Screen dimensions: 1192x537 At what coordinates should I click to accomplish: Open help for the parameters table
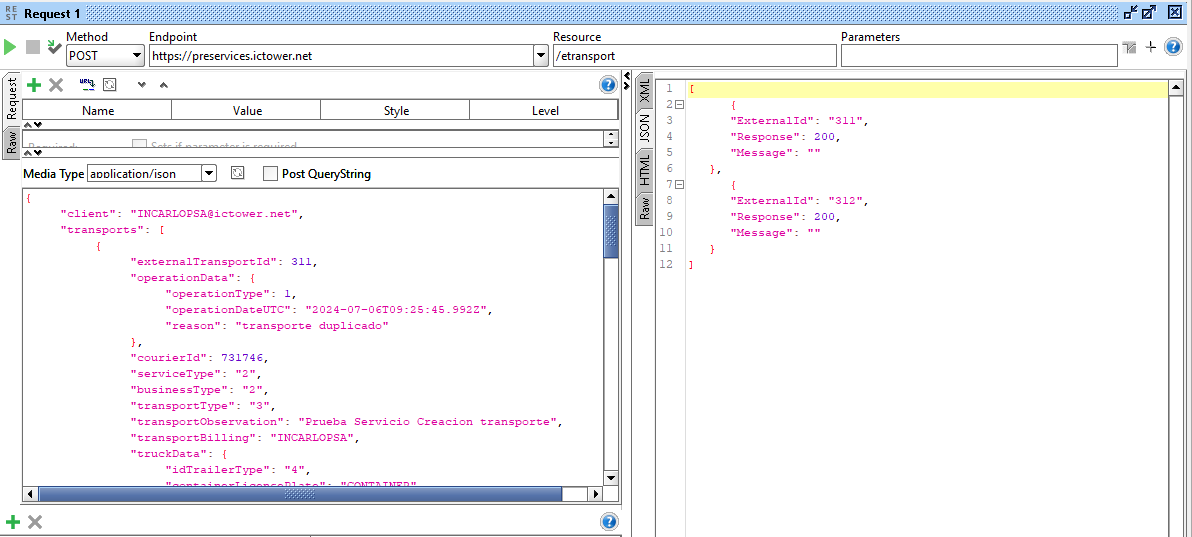[x=607, y=84]
